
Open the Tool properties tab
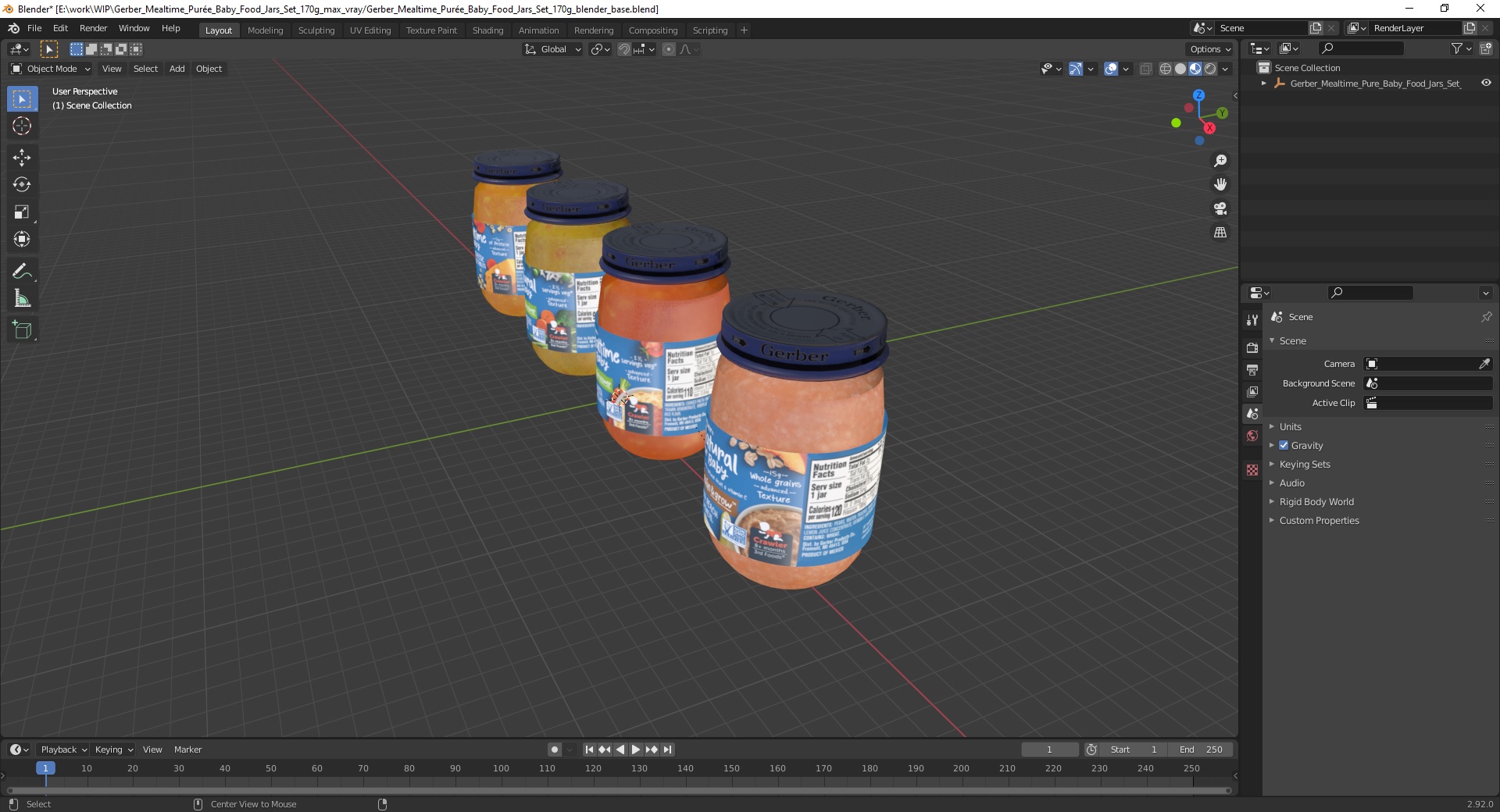[1252, 319]
